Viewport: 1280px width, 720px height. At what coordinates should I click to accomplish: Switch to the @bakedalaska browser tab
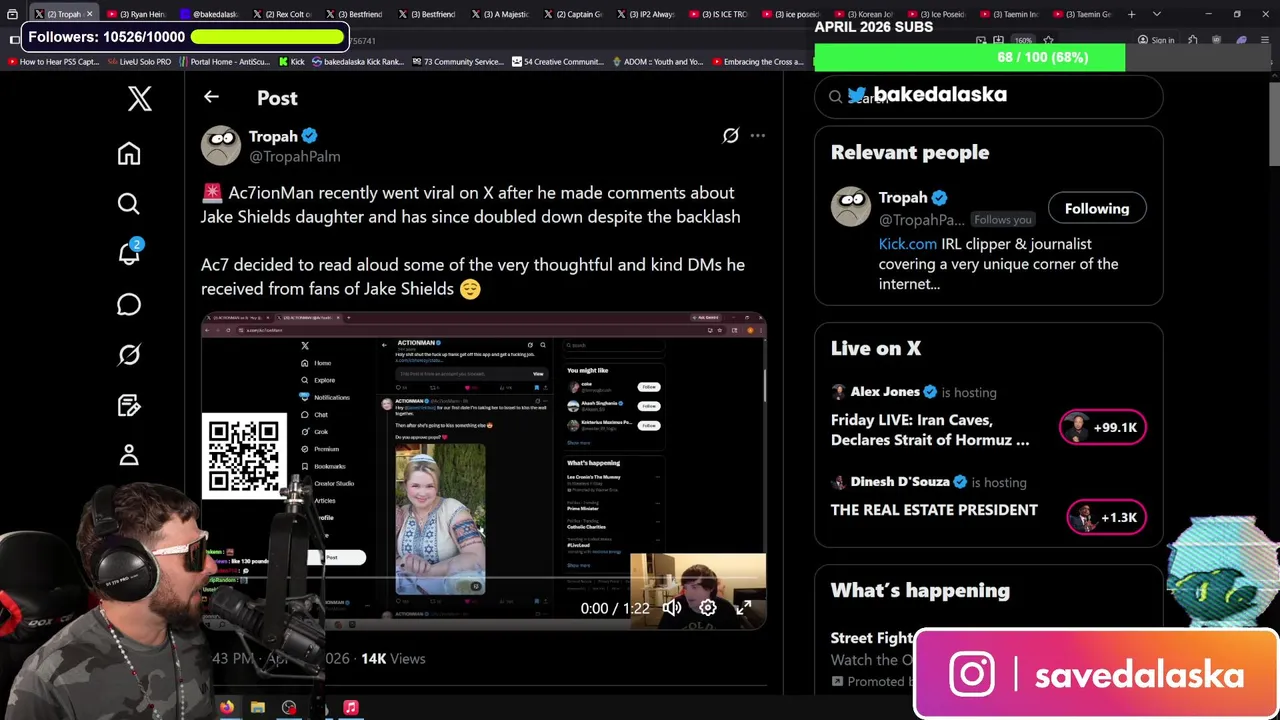[210, 14]
